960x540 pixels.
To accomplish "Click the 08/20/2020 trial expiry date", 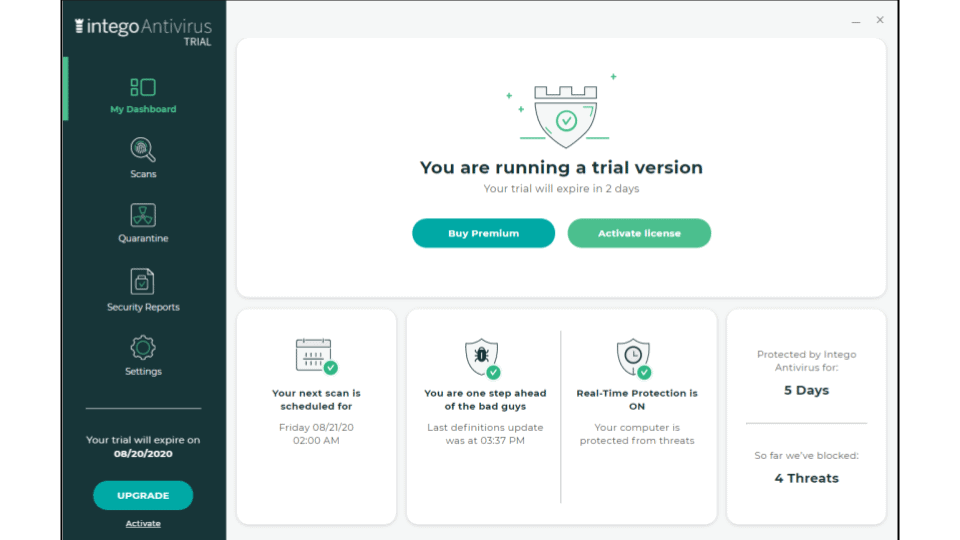I will pos(143,454).
